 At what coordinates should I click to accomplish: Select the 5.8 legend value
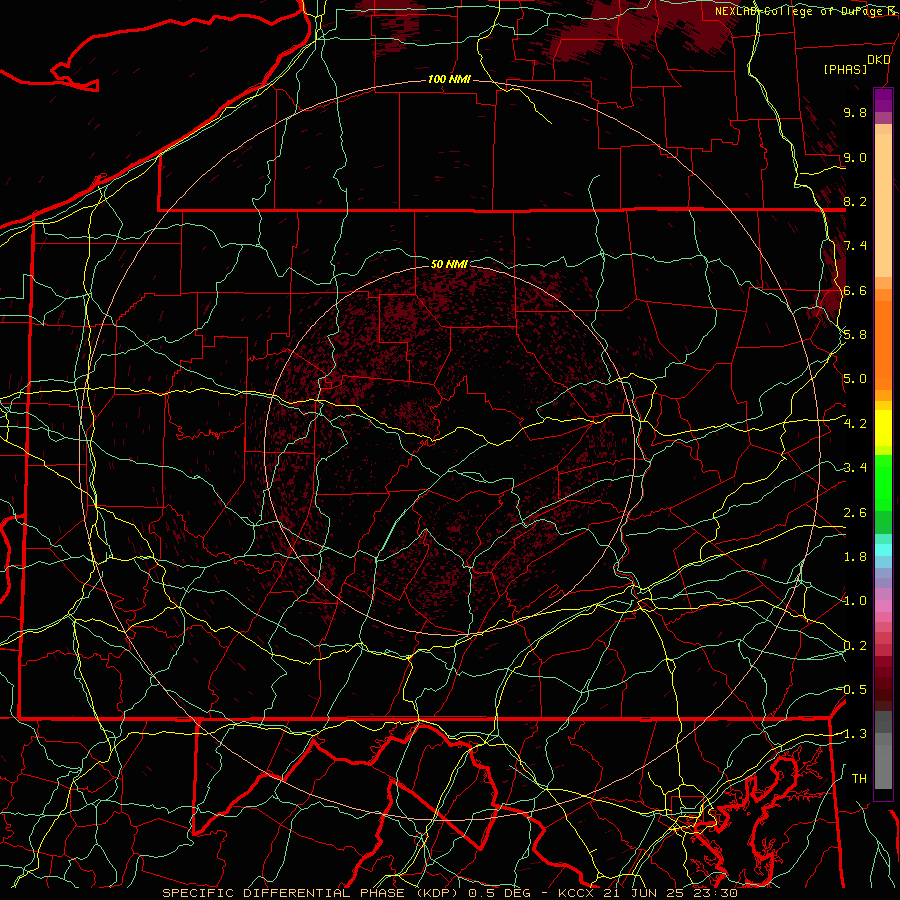[x=855, y=335]
